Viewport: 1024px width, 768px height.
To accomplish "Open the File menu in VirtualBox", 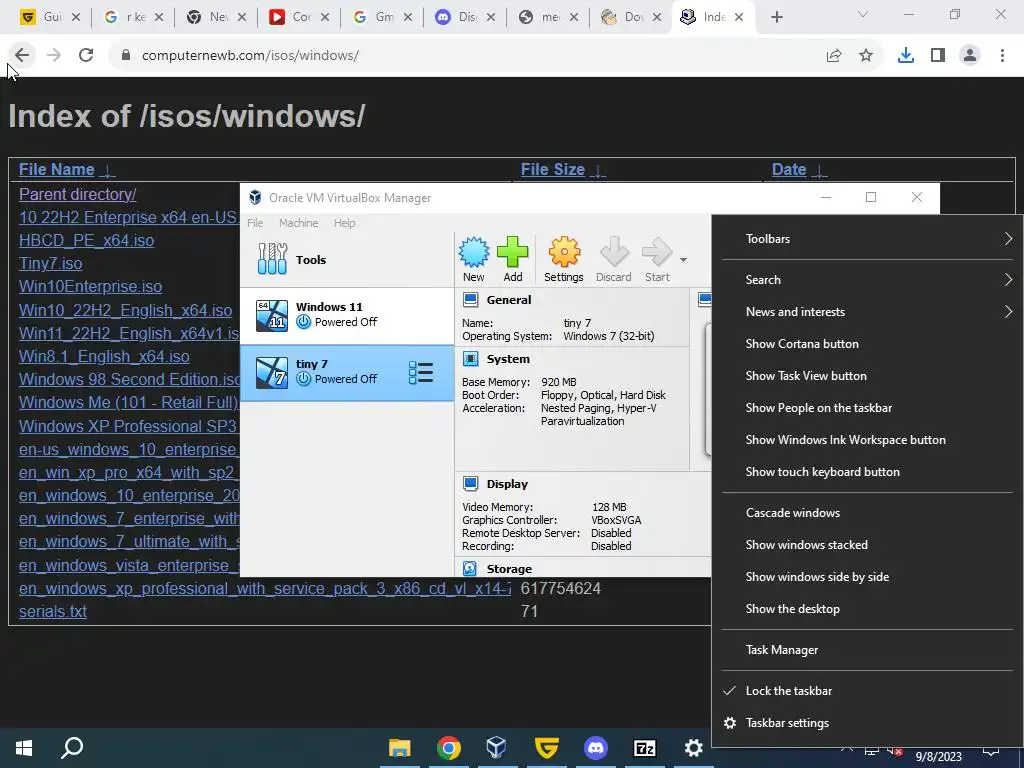I will point(255,223).
